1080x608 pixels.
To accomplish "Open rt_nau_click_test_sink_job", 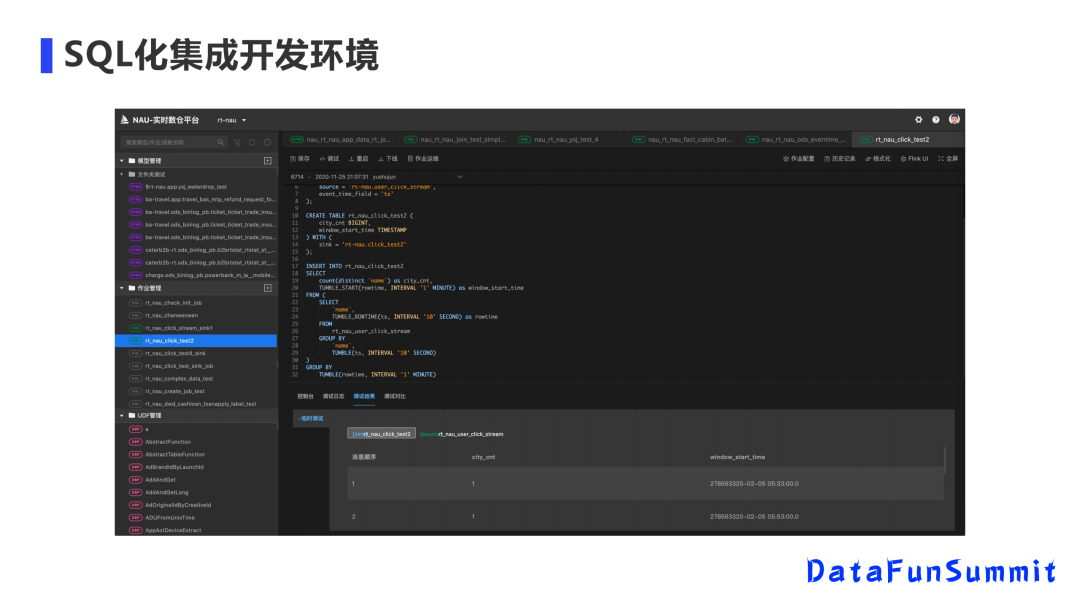I will (179, 366).
